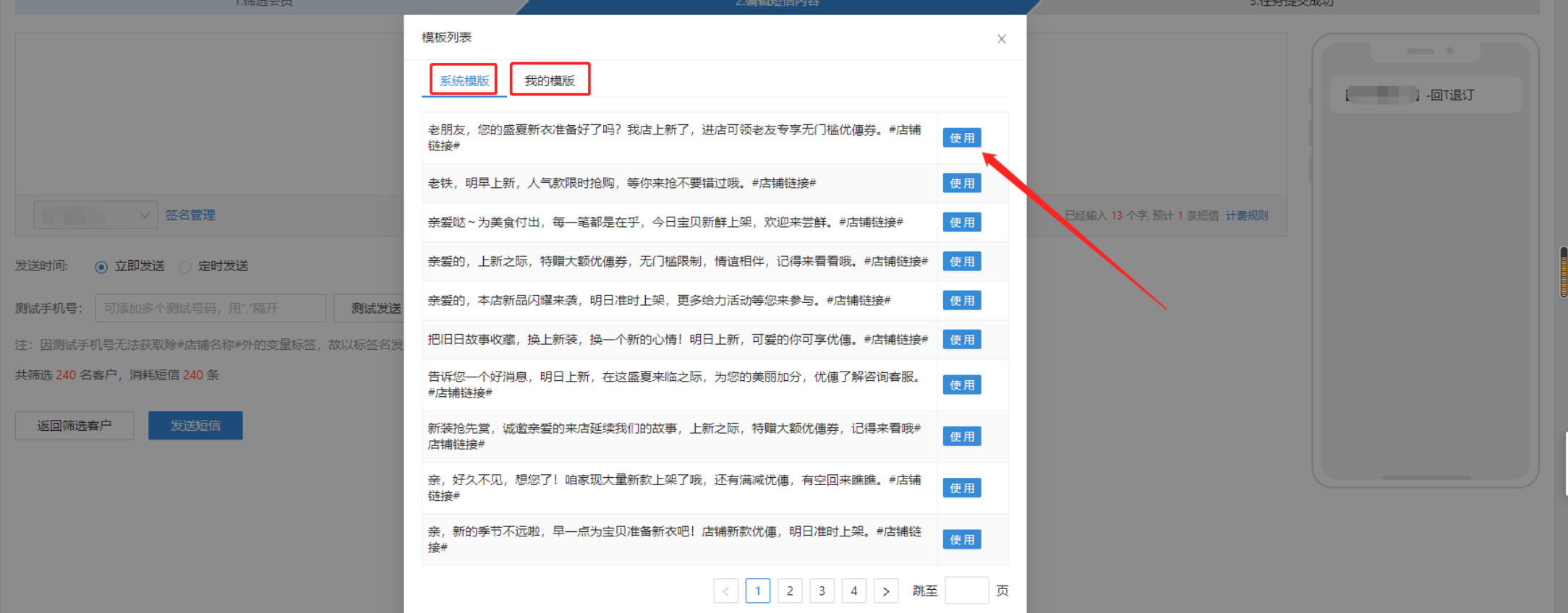Image resolution: width=1568 pixels, height=613 pixels.
Task: Use the template 亲爱的，上新之际
Action: 961,262
